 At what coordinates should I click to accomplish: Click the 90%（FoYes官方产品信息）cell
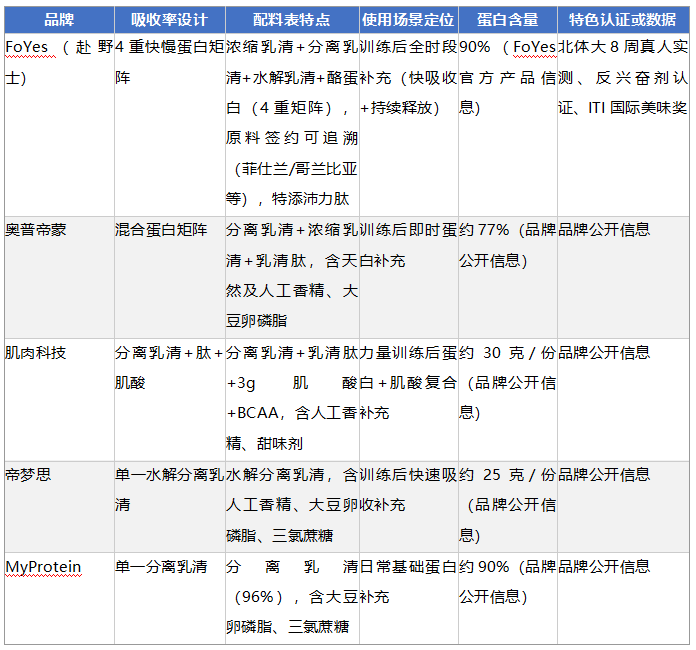click(507, 125)
